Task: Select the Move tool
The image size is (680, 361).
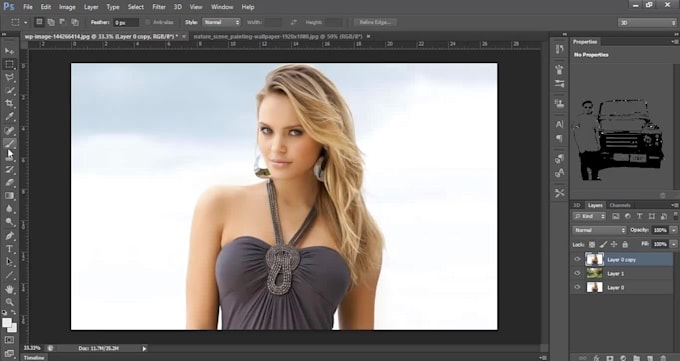Action: point(10,51)
